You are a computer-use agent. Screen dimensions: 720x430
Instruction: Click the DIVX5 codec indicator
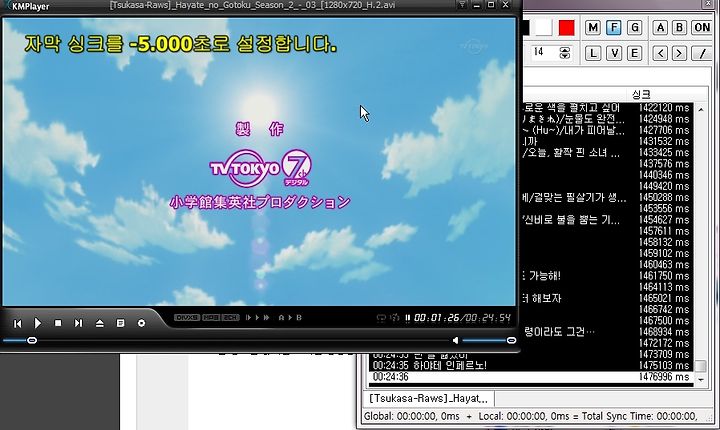(186, 317)
